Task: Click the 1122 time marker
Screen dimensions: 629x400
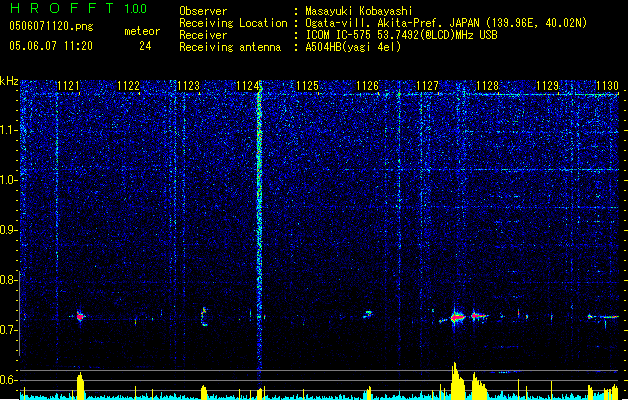Action: click(128, 86)
